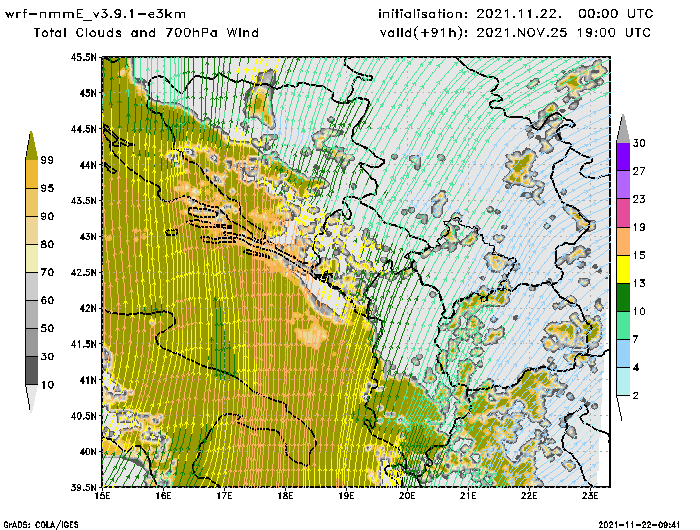Click the '18E' longitude label
This screenshot has width=700, height=530.
285,496
